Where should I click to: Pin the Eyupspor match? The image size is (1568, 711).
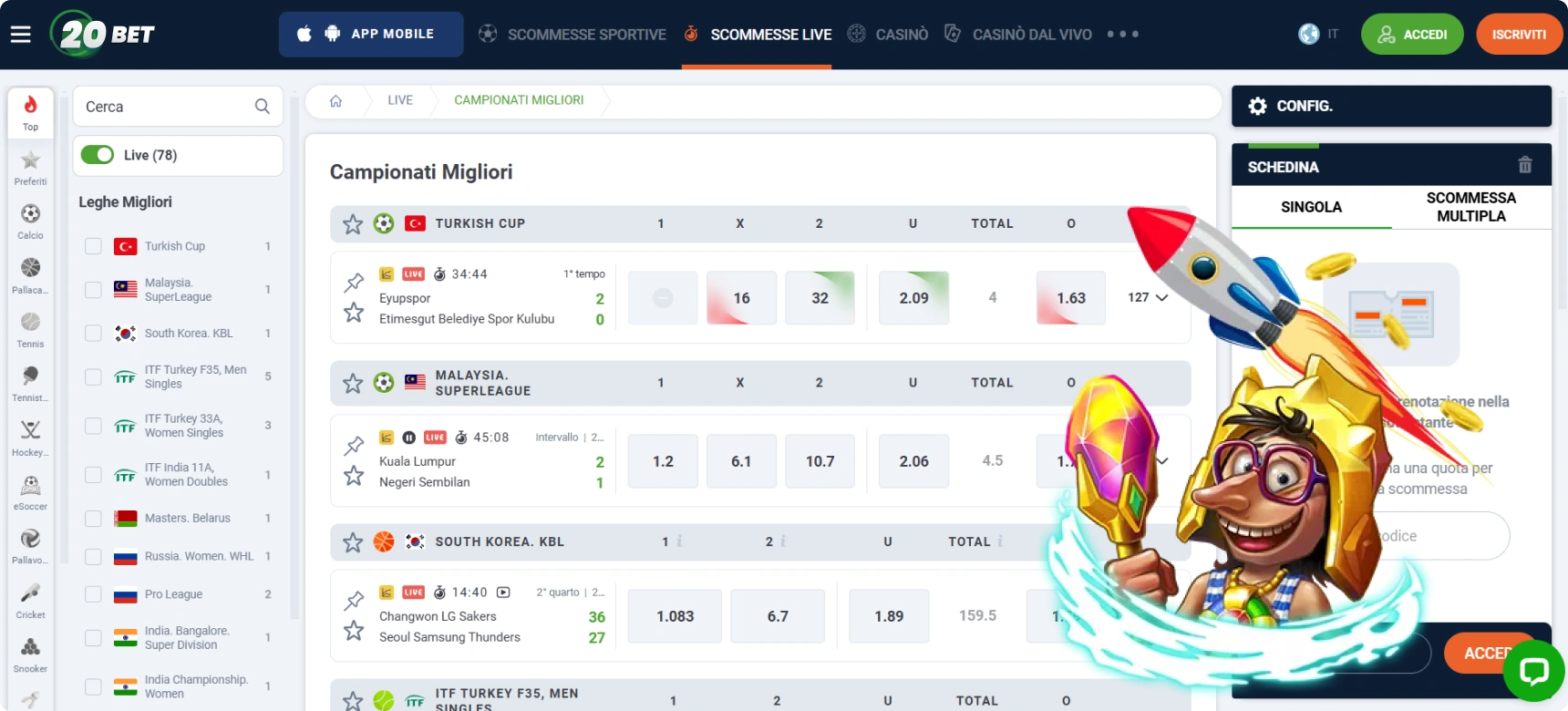[x=354, y=283]
